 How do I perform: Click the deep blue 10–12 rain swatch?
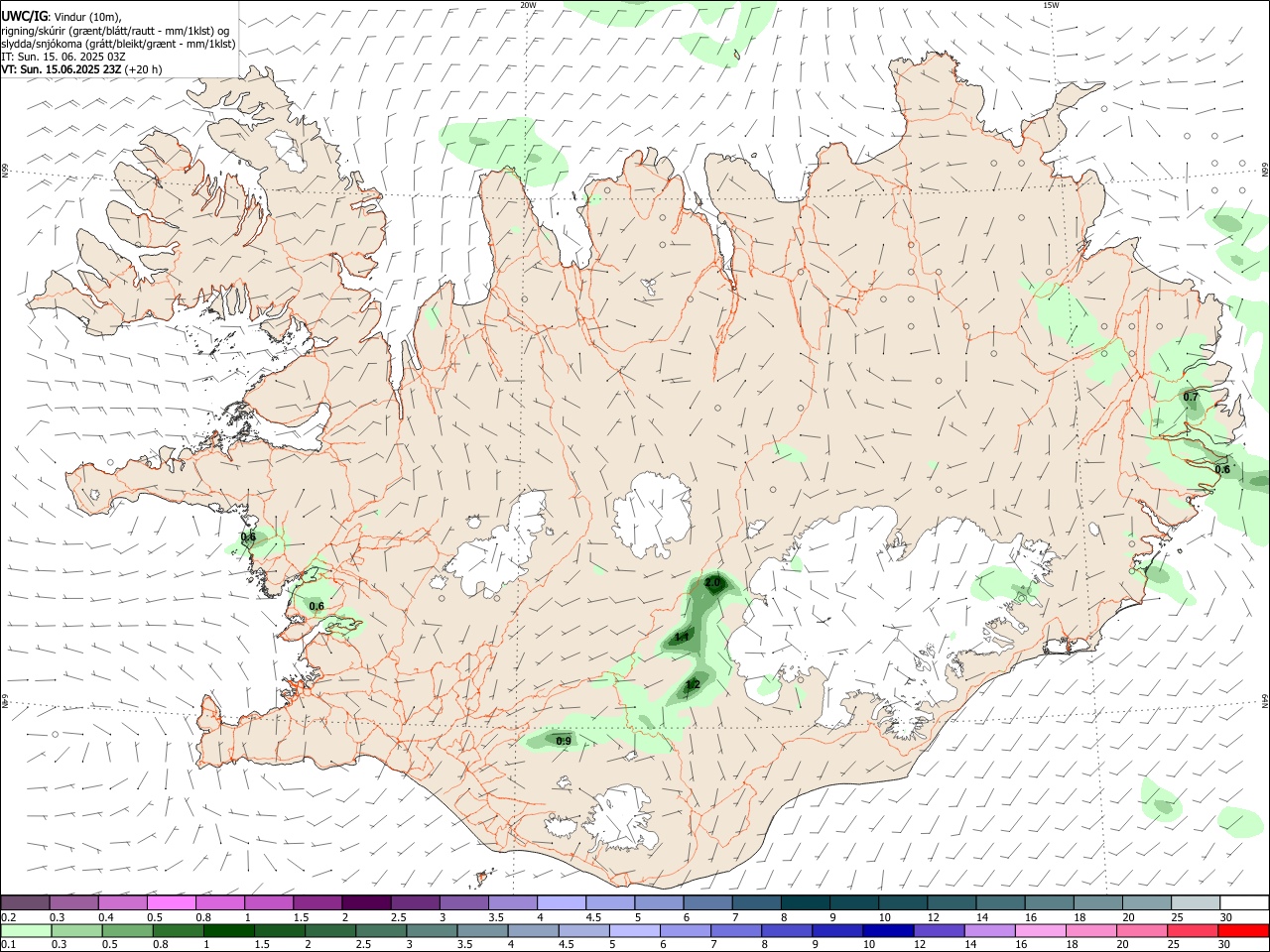click(888, 931)
